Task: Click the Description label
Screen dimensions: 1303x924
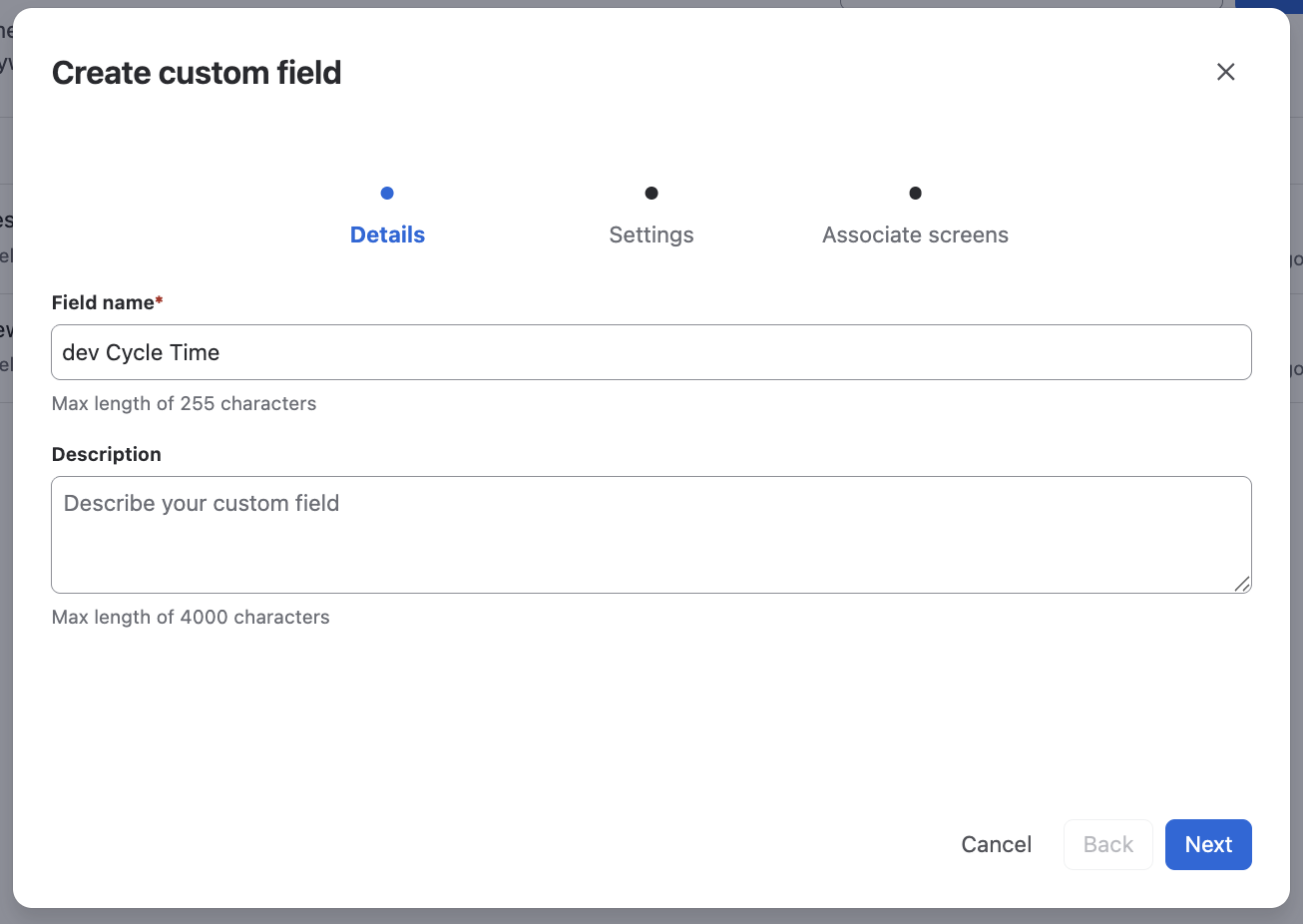Action: pyautogui.click(x=107, y=454)
